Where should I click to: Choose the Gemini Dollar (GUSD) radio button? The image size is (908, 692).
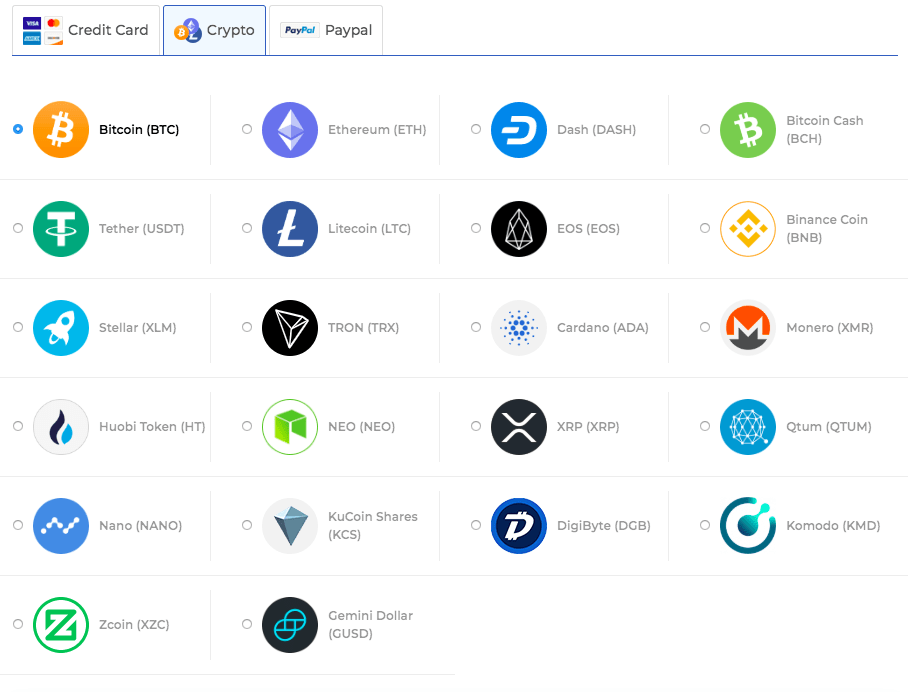(247, 624)
